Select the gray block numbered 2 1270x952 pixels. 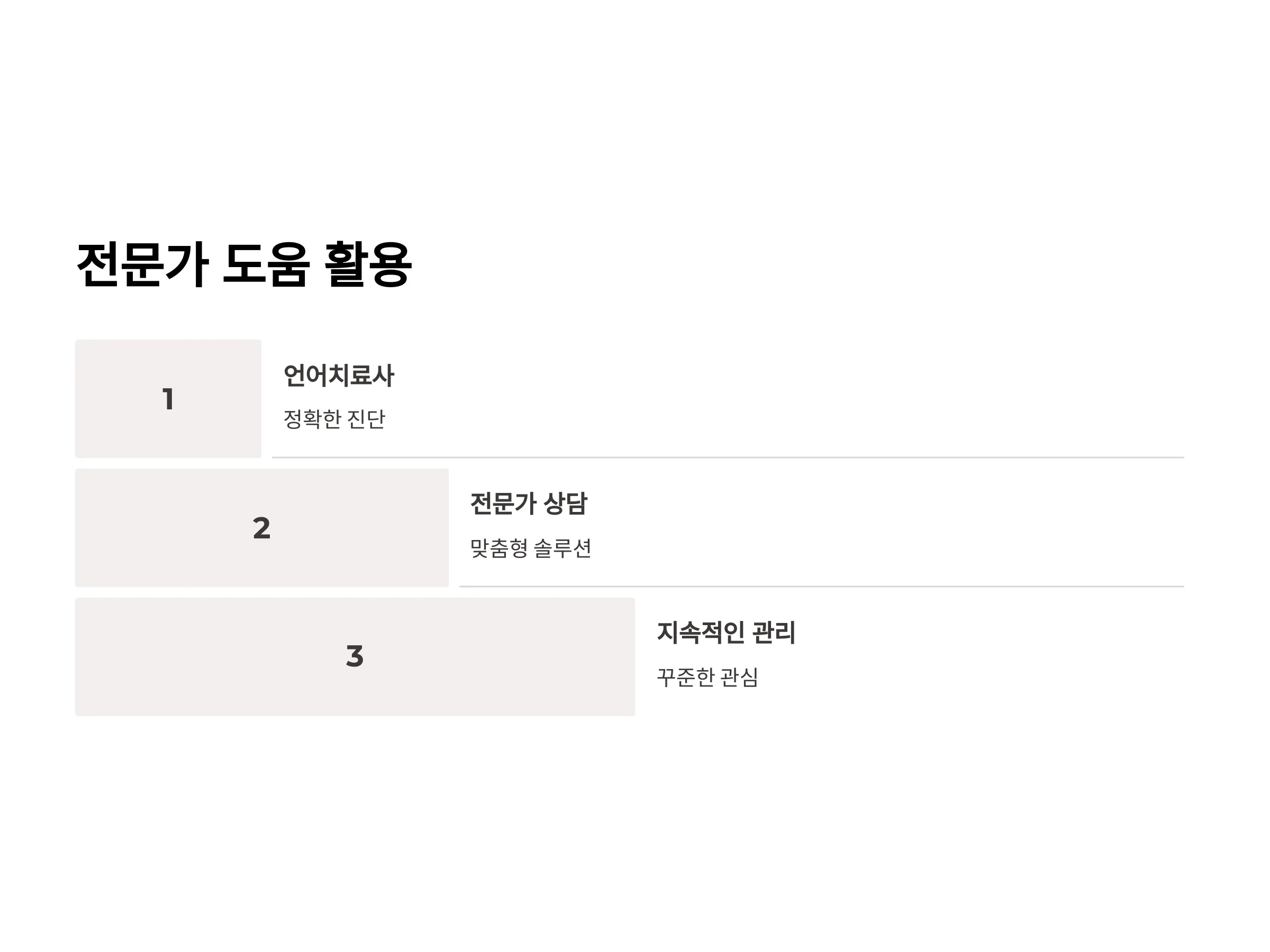(262, 528)
